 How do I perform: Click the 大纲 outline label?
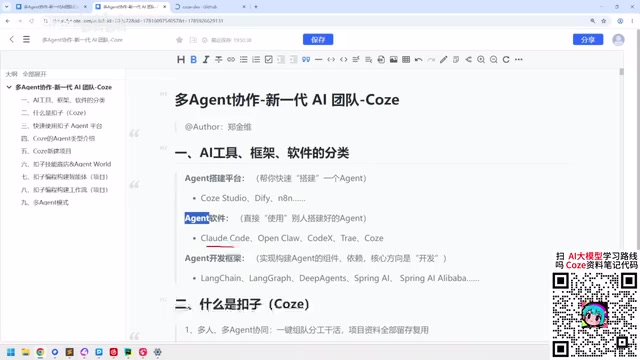(x=11, y=74)
